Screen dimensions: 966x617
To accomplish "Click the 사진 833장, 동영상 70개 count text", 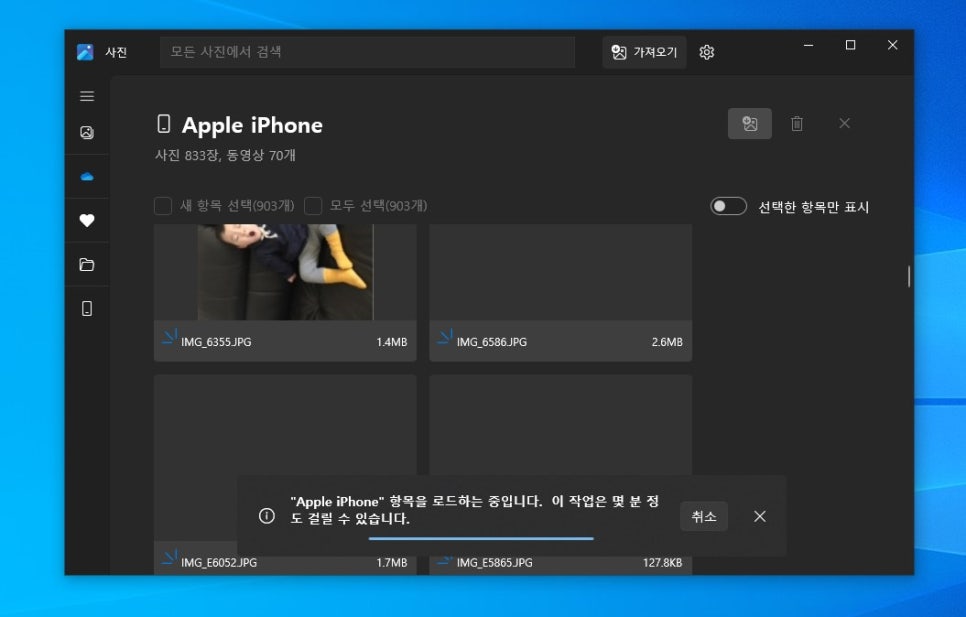I will 225,155.
